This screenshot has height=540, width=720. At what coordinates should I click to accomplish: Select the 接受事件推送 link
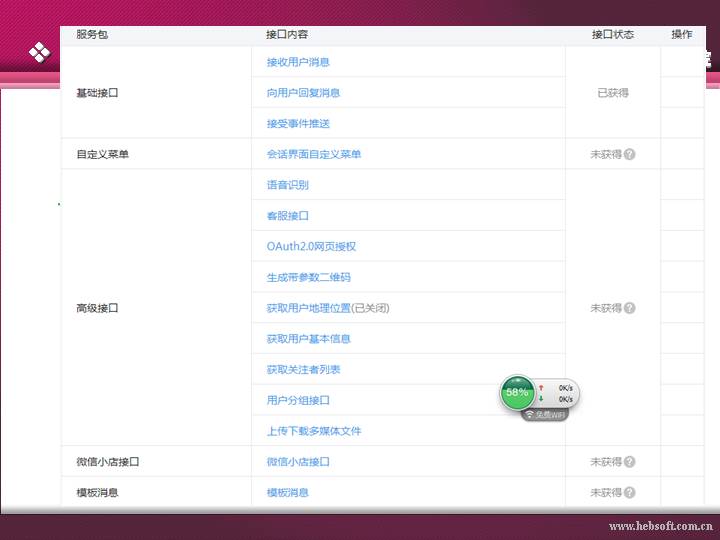pyautogui.click(x=298, y=124)
